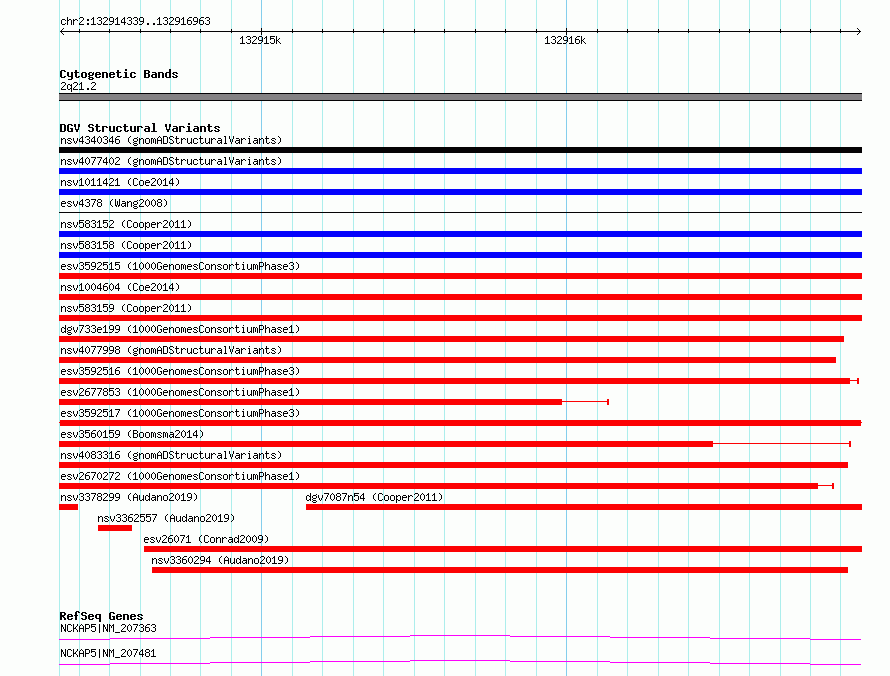Open the esv3560159 Boomsma2014 label
This screenshot has height=676, width=890.
(132, 434)
